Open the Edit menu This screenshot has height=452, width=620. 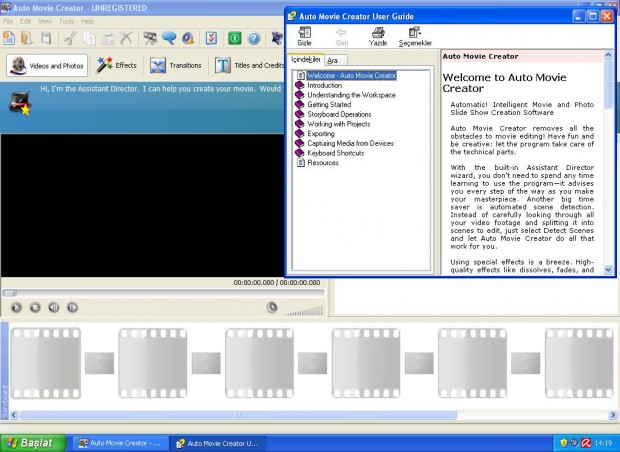point(25,21)
